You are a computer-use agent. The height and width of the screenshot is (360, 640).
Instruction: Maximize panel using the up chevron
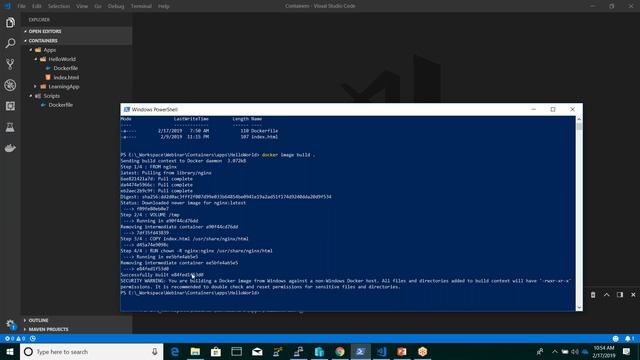click(607, 295)
